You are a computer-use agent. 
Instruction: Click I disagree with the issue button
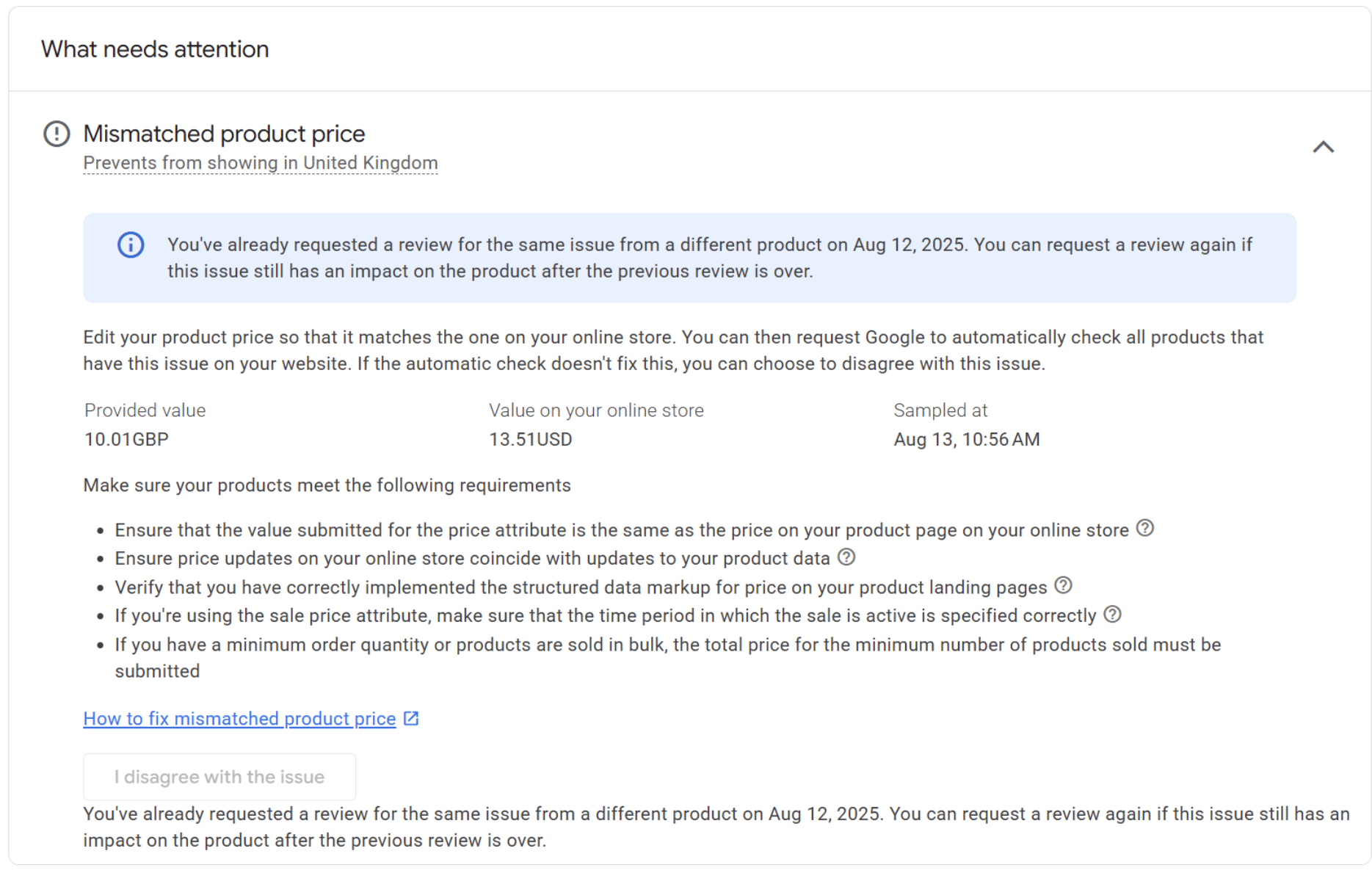(x=219, y=777)
